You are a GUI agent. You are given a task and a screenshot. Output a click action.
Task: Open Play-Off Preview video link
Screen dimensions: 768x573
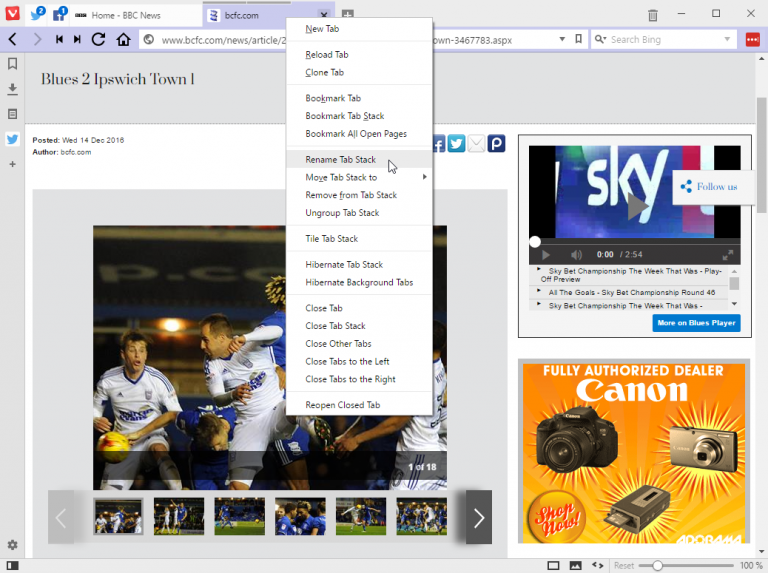(631, 275)
